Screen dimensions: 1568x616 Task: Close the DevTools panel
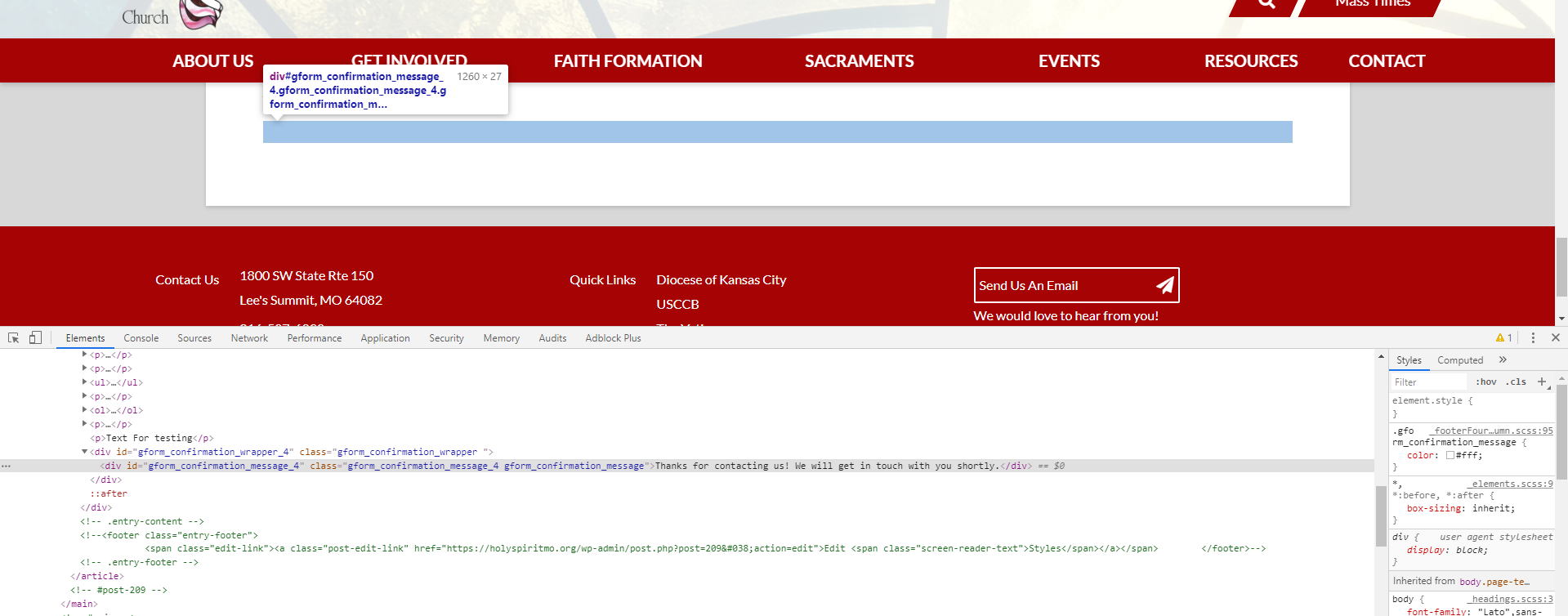click(1556, 337)
